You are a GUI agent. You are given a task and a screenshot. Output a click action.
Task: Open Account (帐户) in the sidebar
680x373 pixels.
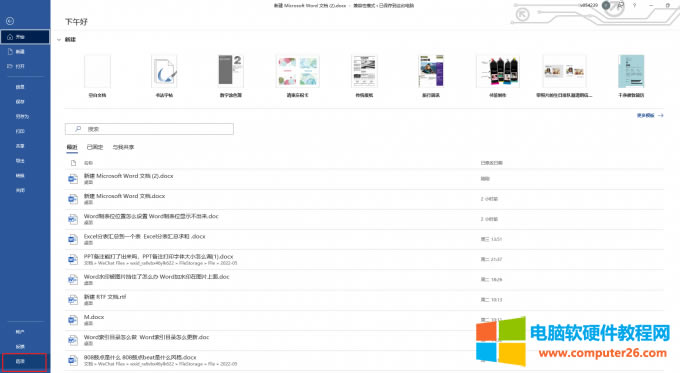coord(20,332)
